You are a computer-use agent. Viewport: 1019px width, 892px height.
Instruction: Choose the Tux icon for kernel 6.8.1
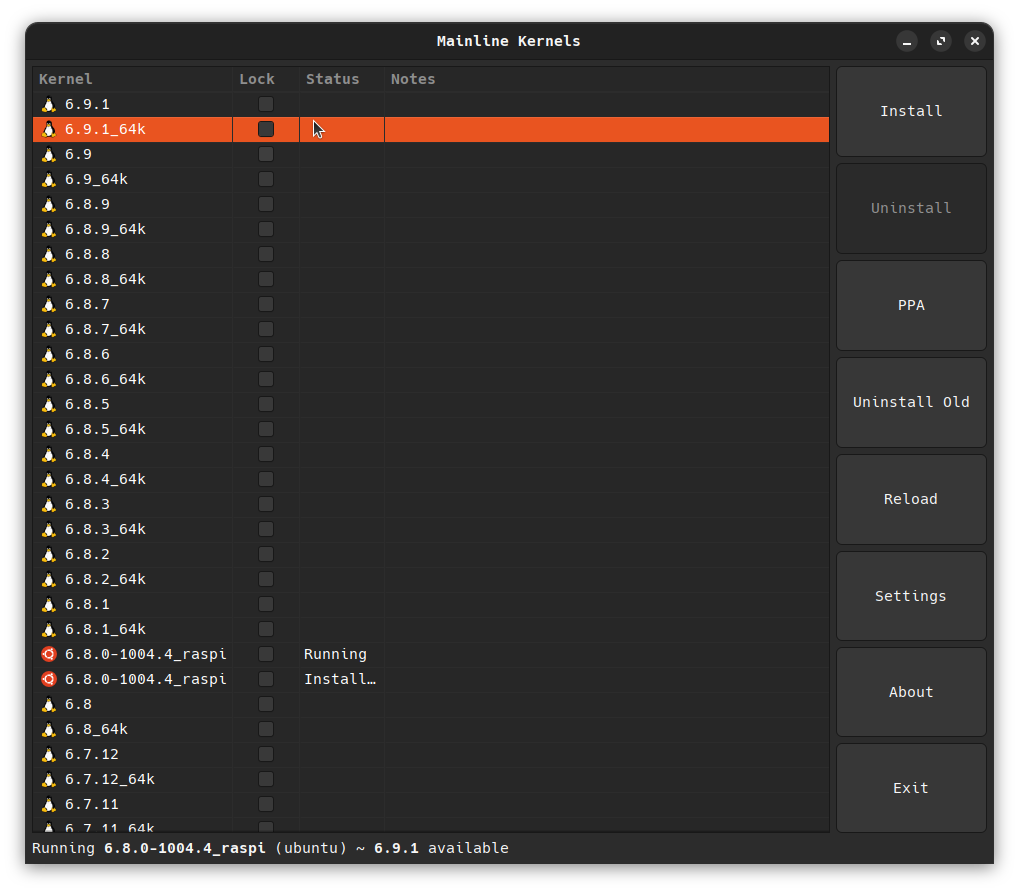coord(49,604)
